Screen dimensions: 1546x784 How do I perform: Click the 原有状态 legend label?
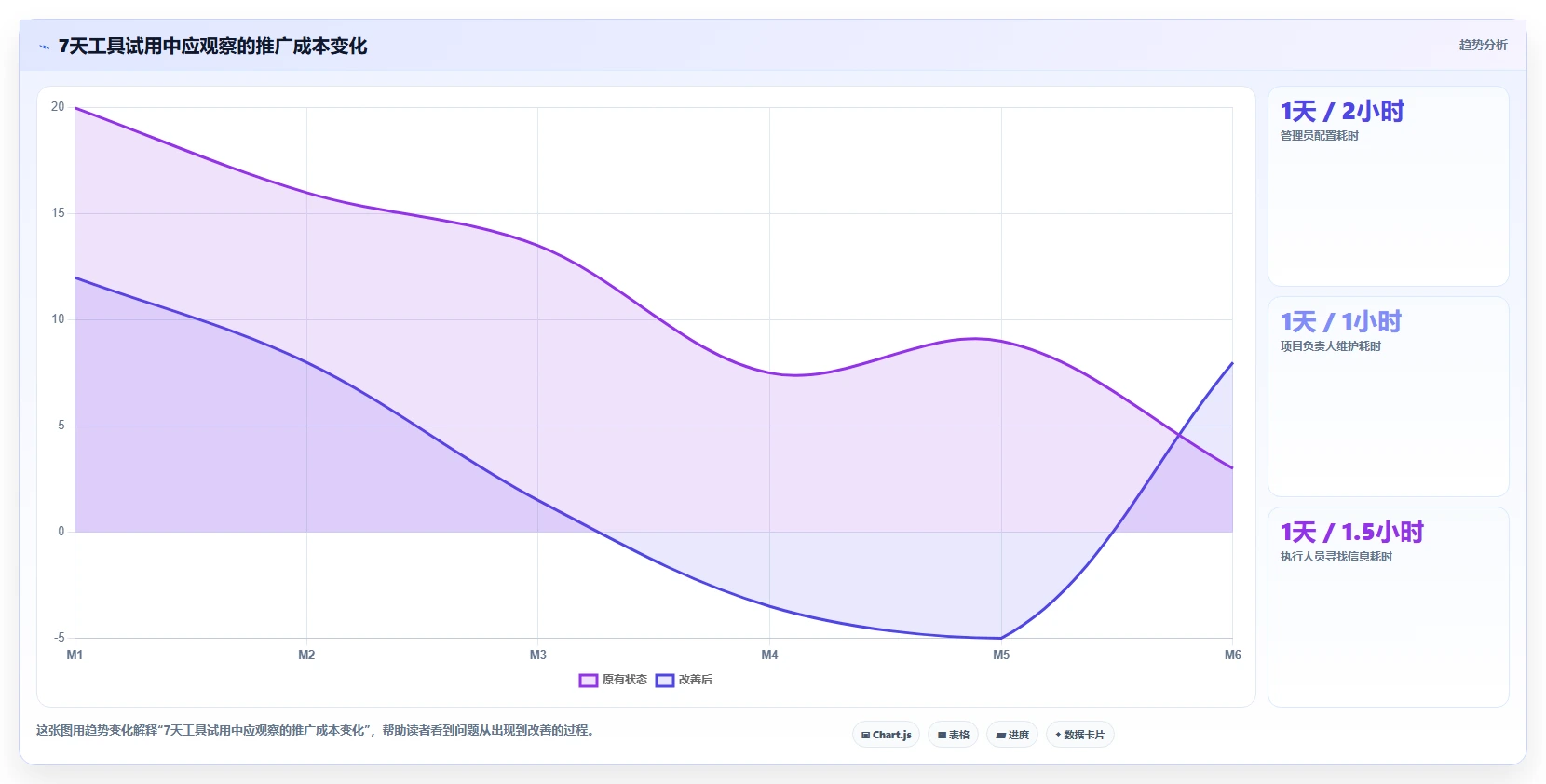point(624,680)
